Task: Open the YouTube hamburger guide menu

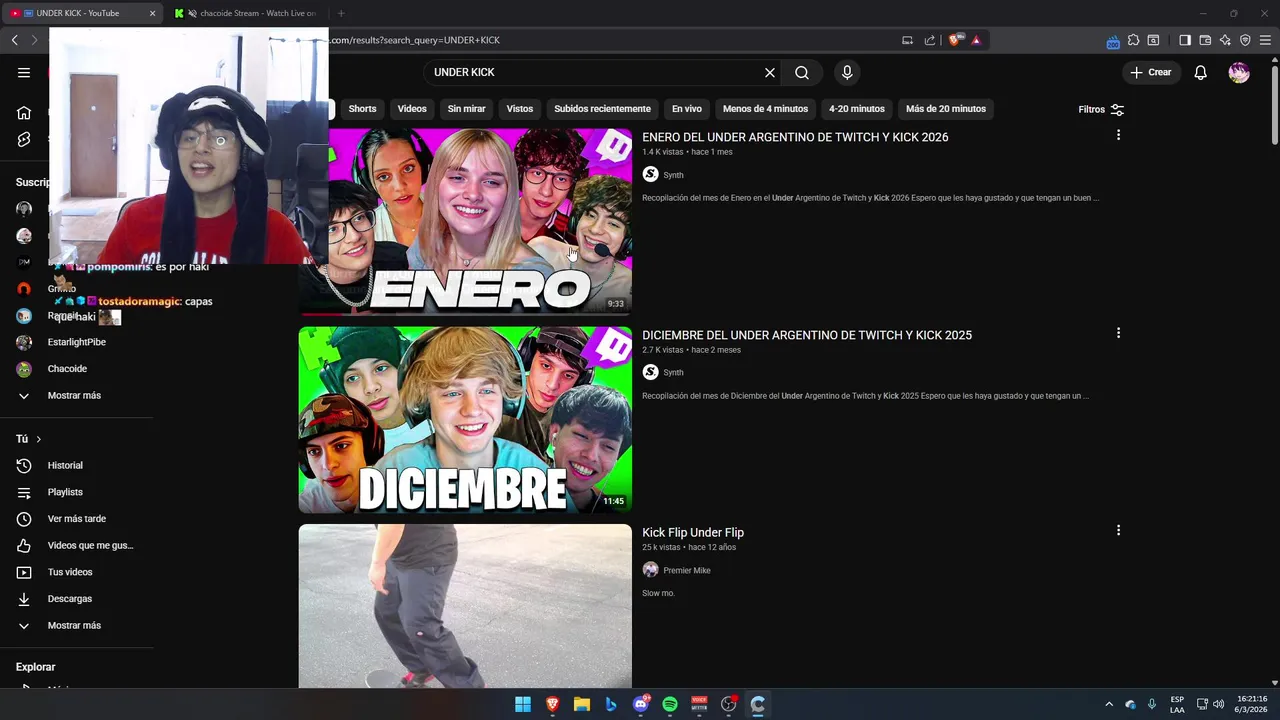Action: (24, 72)
